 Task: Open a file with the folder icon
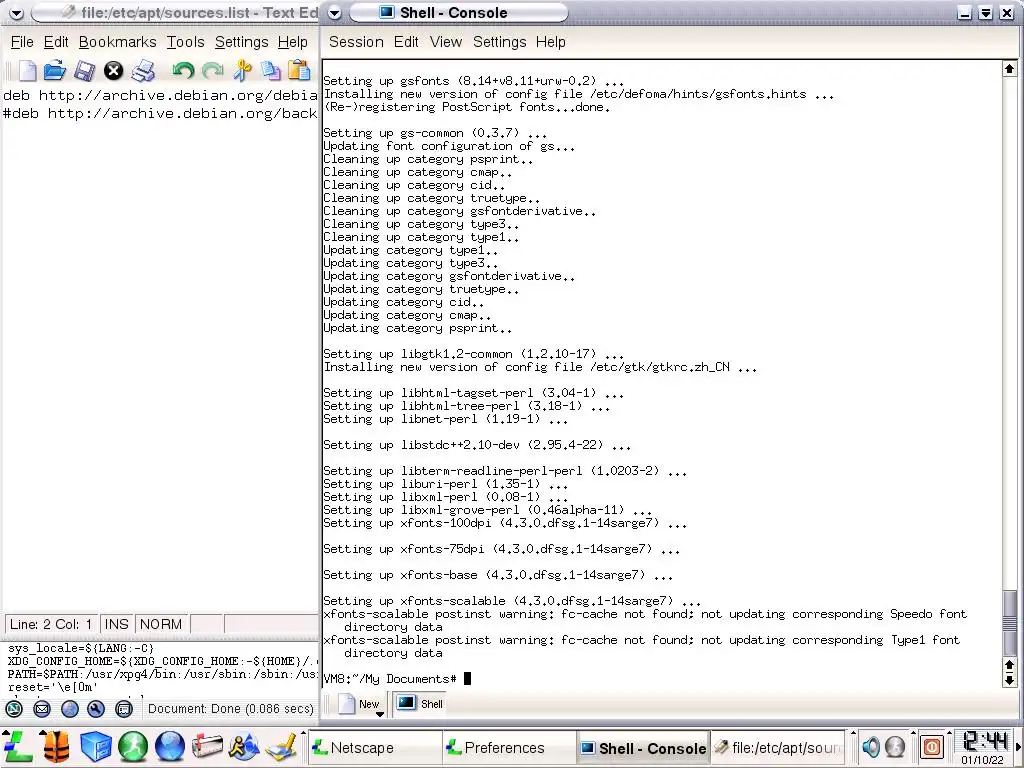coord(55,71)
